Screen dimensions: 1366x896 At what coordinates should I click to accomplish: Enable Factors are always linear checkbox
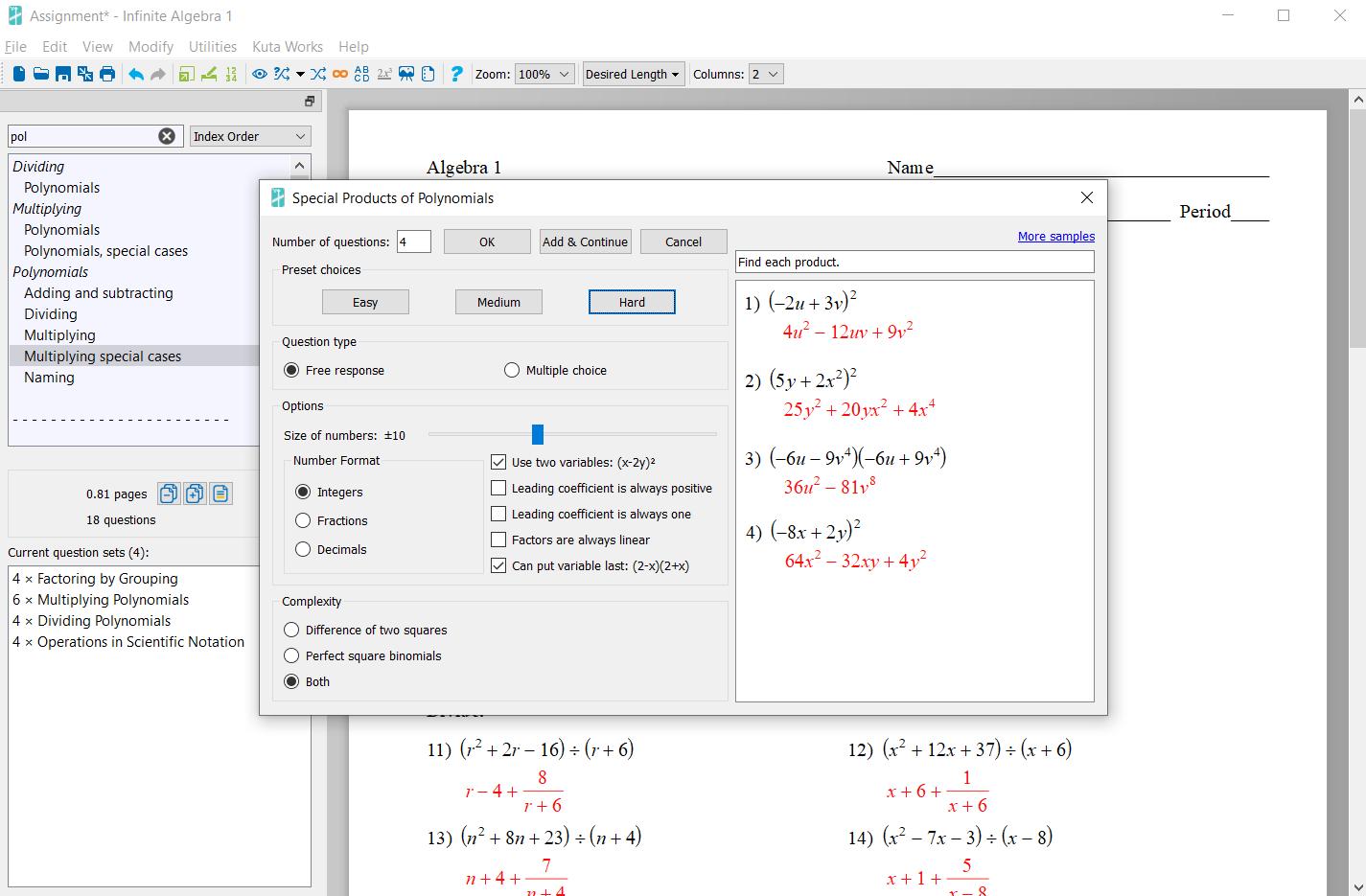pos(498,540)
